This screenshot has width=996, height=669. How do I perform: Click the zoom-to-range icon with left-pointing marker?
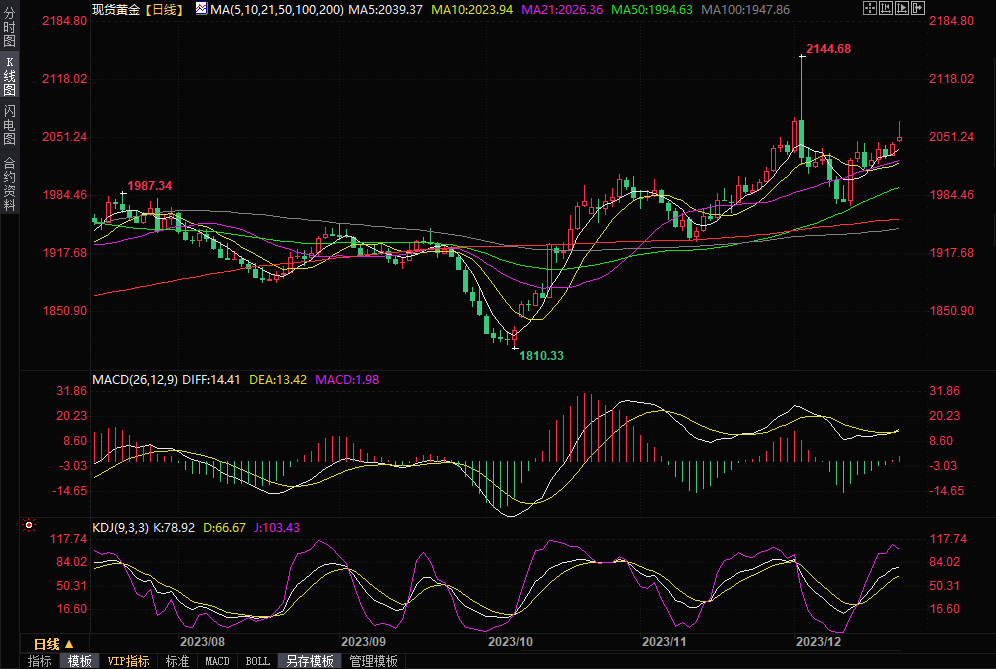886,8
